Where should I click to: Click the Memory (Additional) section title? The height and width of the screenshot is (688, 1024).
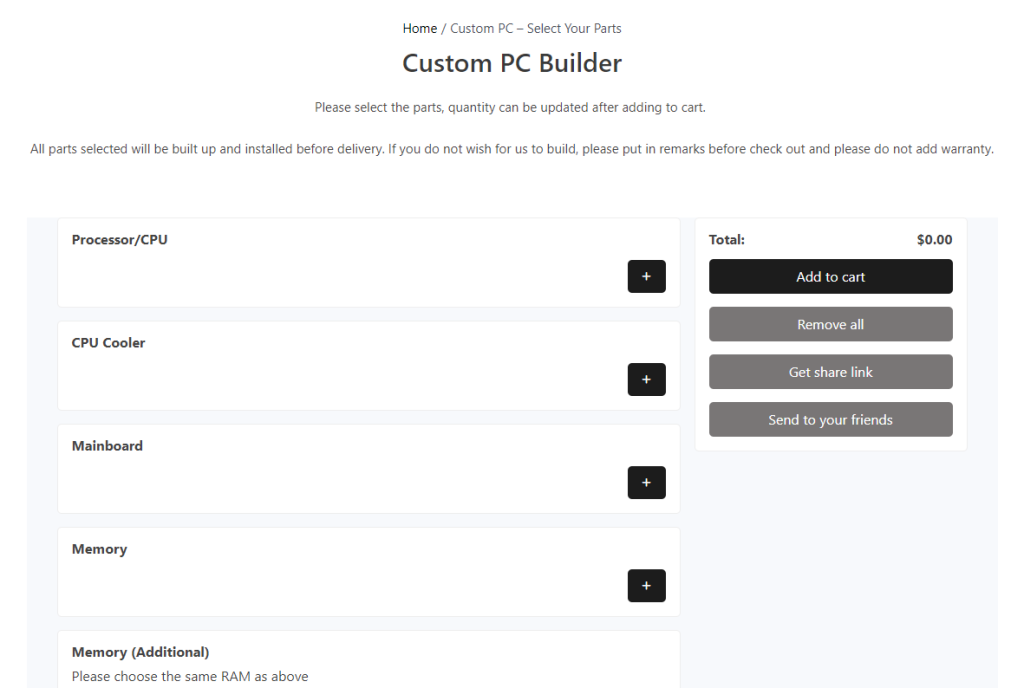(x=140, y=652)
